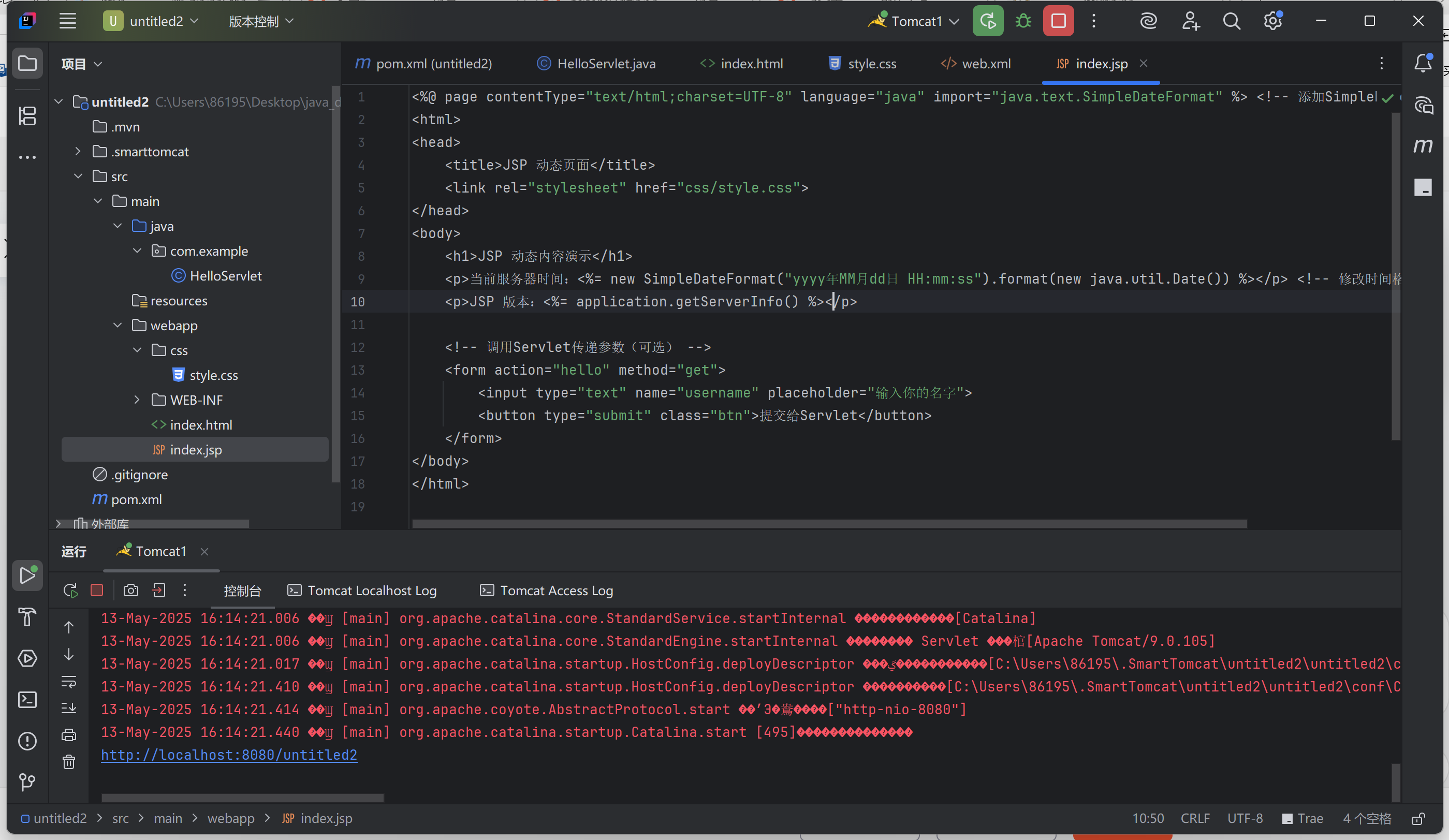Click 4 个空格 indent setting
Screen dimensions: 1449x840
pos(1367,819)
